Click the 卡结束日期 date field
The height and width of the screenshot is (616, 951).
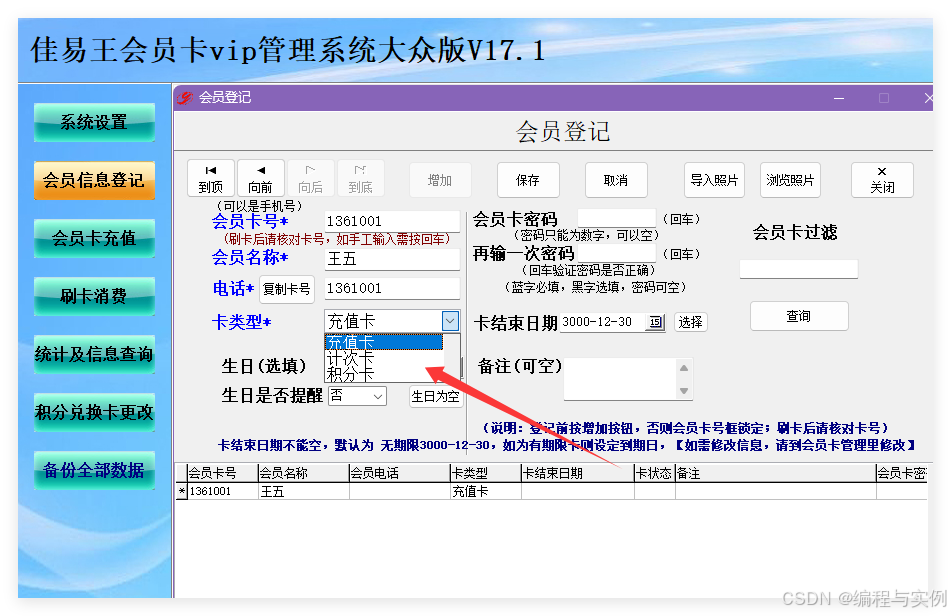[604, 322]
